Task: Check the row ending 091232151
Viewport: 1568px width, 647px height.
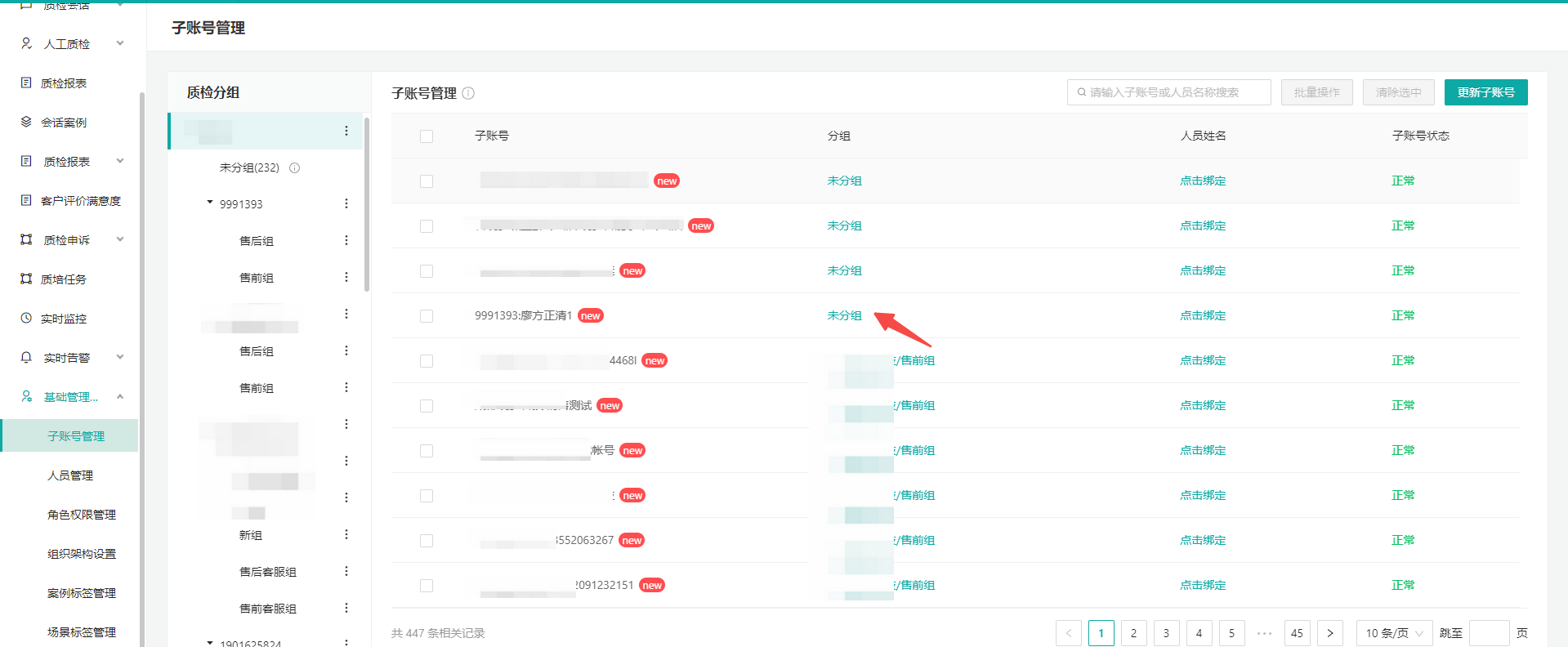Action: point(427,586)
